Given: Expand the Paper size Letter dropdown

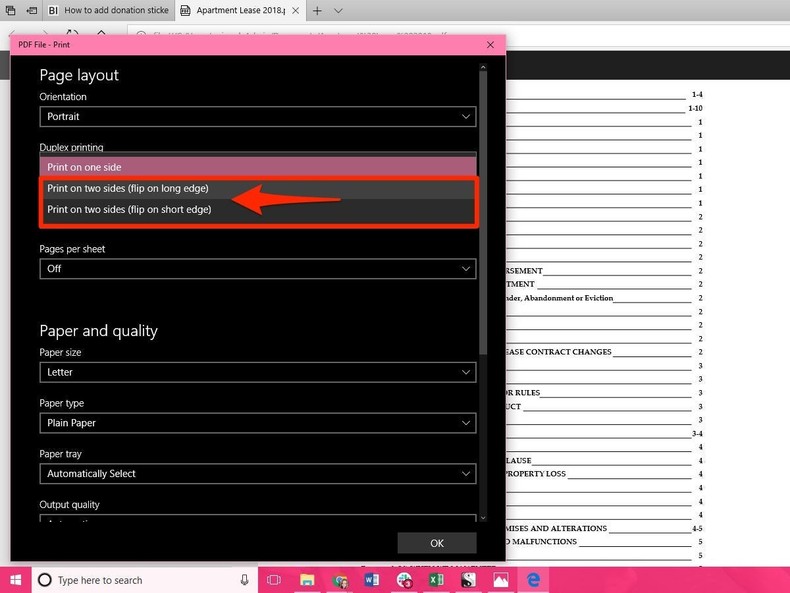Looking at the screenshot, I should point(257,372).
